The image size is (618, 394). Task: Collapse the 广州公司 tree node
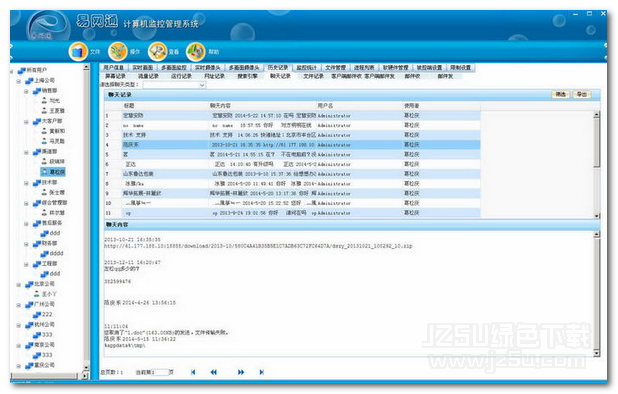click(19, 305)
